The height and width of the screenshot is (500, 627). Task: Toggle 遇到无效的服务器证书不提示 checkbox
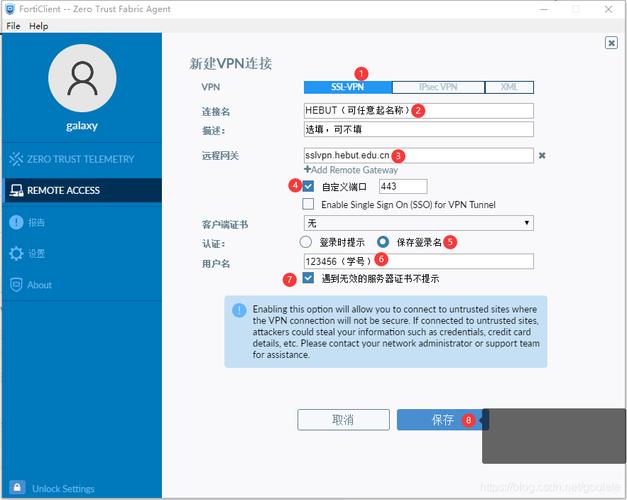click(308, 278)
